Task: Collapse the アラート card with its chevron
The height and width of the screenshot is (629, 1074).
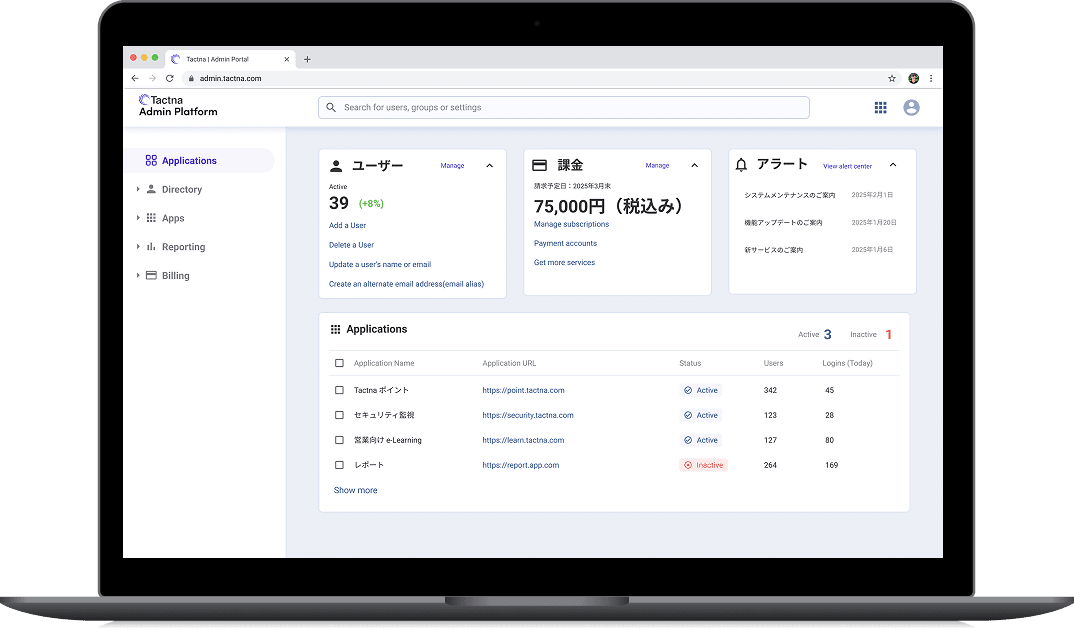Action: [893, 164]
